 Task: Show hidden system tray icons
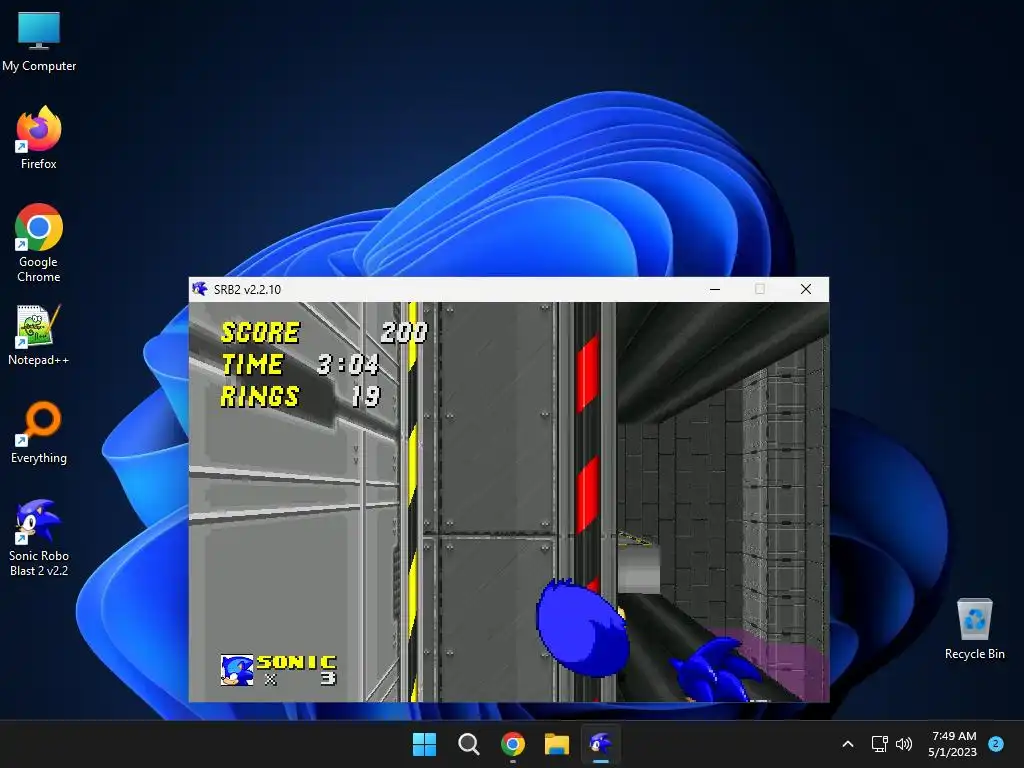(848, 744)
